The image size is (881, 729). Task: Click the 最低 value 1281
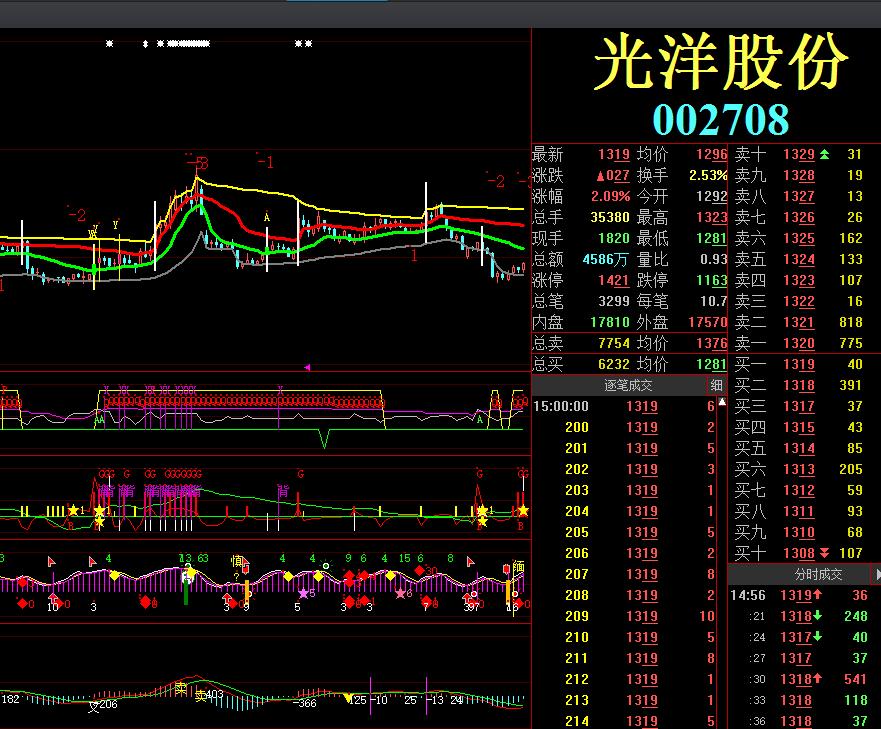(x=711, y=238)
